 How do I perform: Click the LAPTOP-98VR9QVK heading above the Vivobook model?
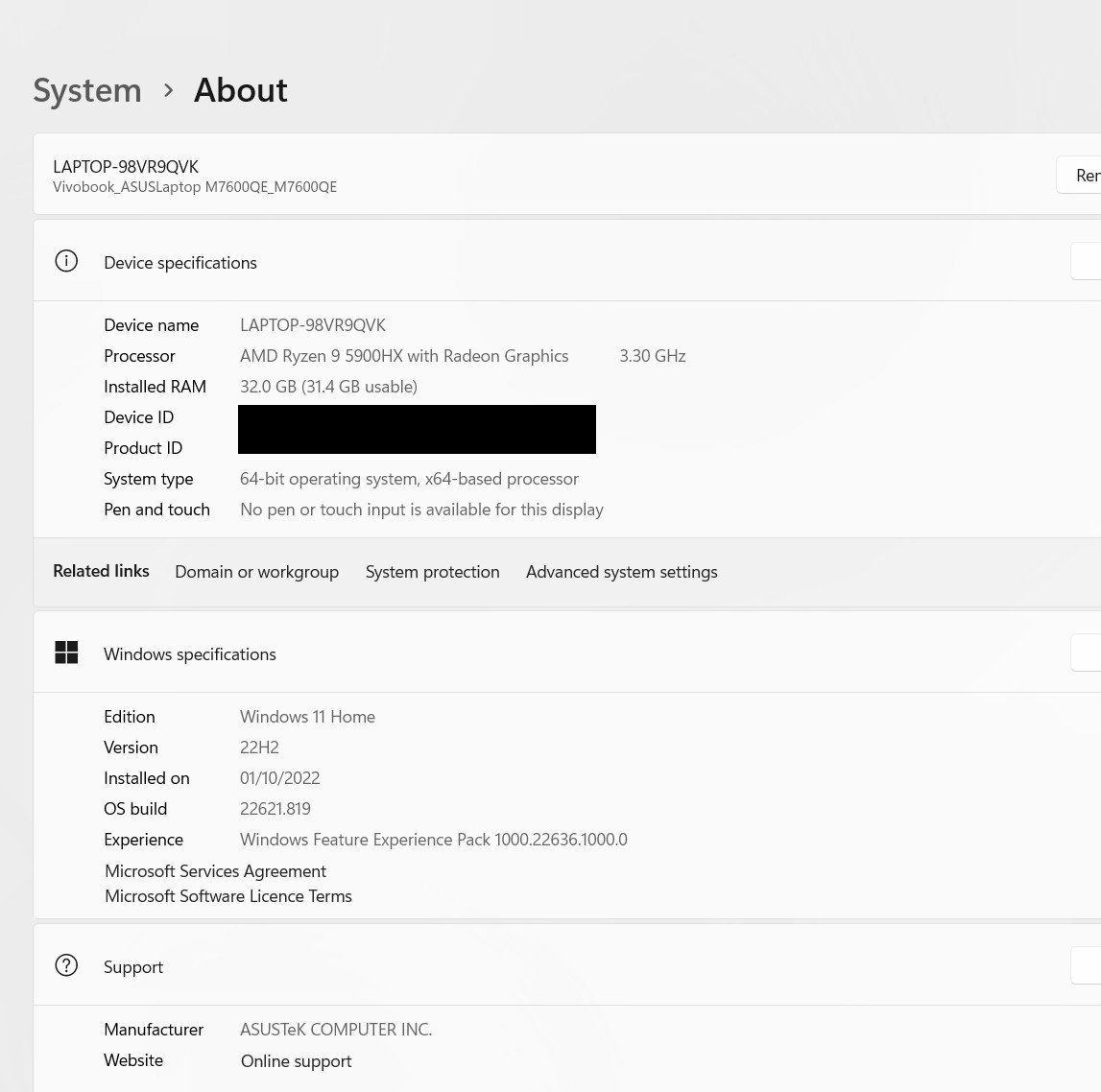click(x=126, y=167)
